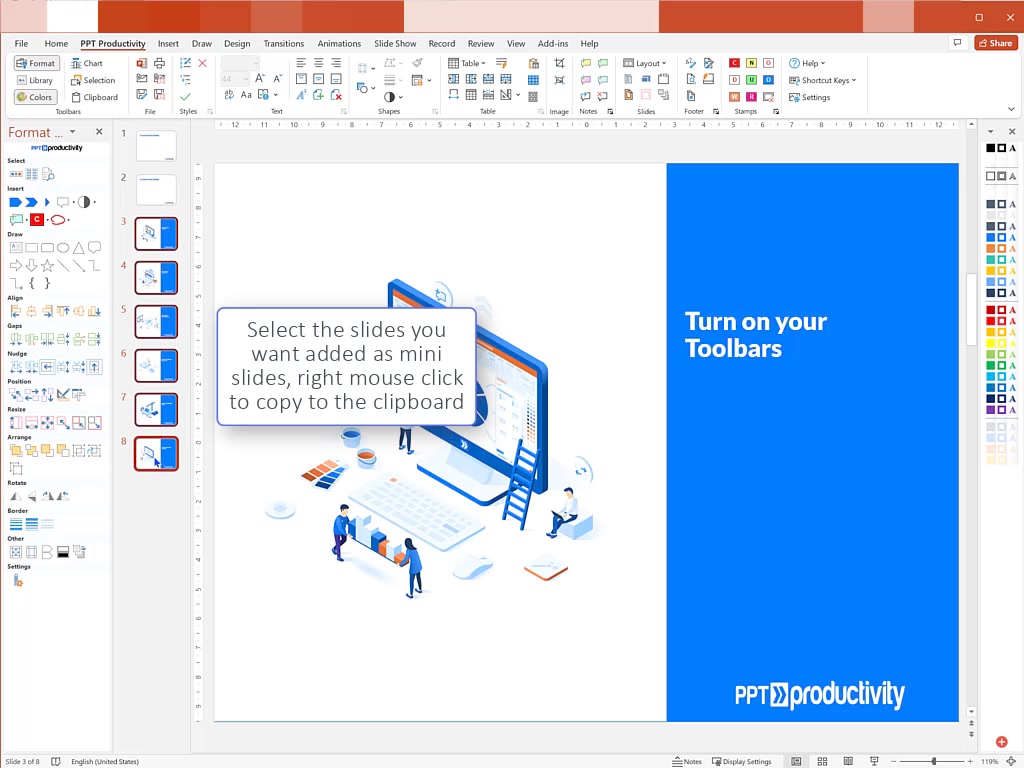Viewport: 1024px width, 768px height.
Task: Collapse the ribbon using the chevron
Action: tap(1011, 109)
